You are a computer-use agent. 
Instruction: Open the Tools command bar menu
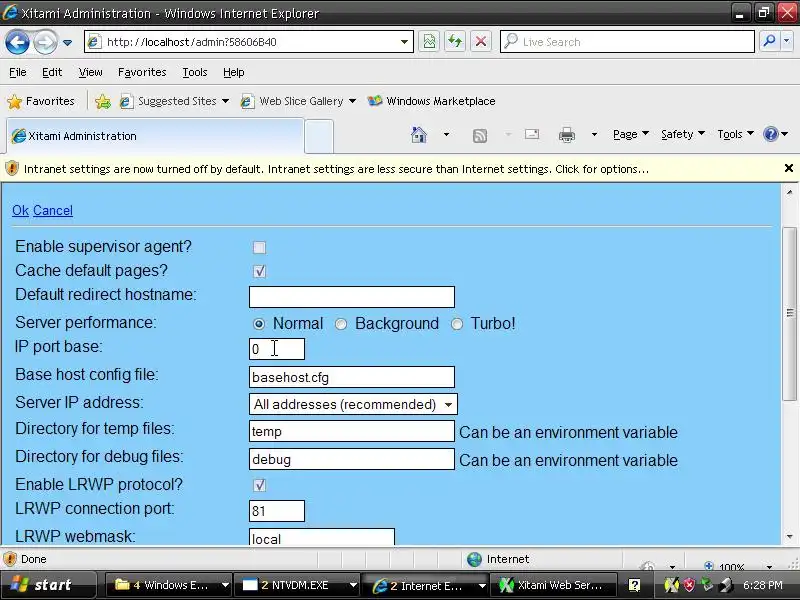735,134
